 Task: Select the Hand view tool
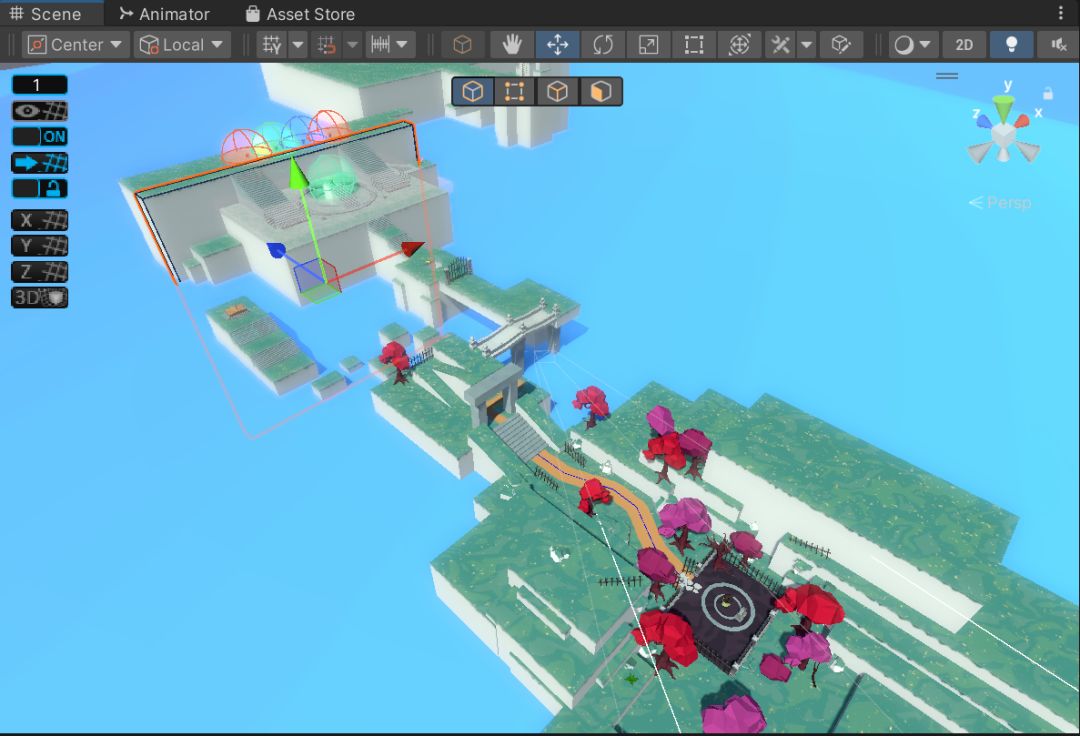pyautogui.click(x=512, y=45)
